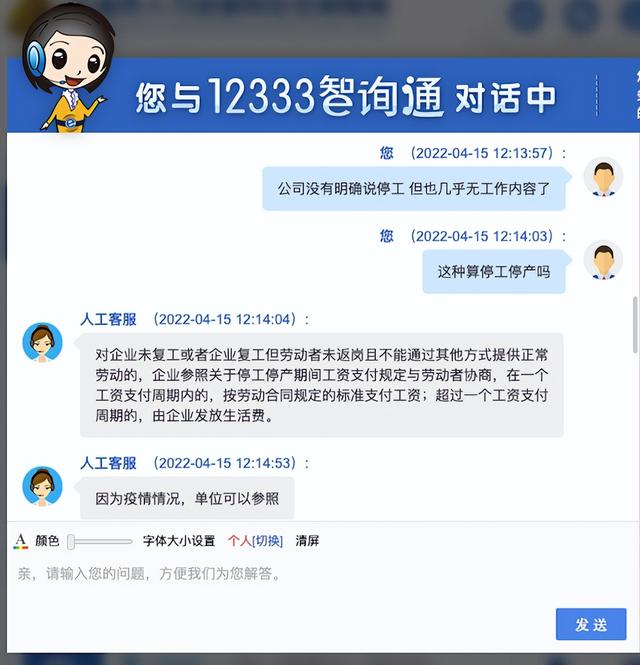The height and width of the screenshot is (665, 640).
Task: Select the bubble 这种算停工停产吗
Action: (494, 271)
